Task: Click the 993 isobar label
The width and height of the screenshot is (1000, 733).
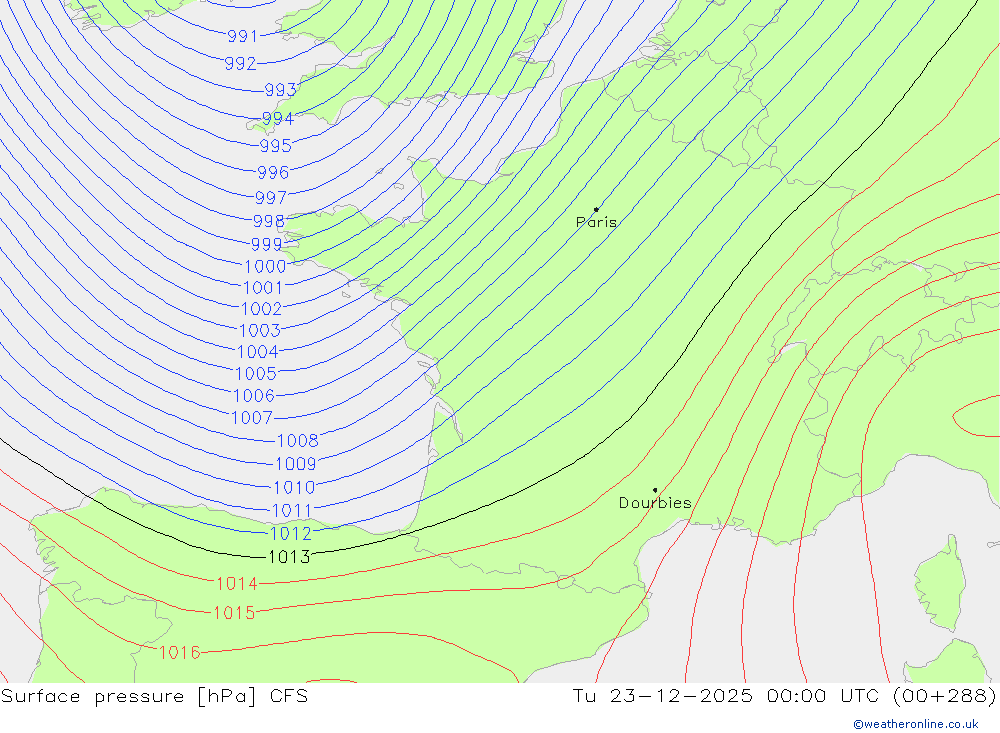Action: [281, 90]
